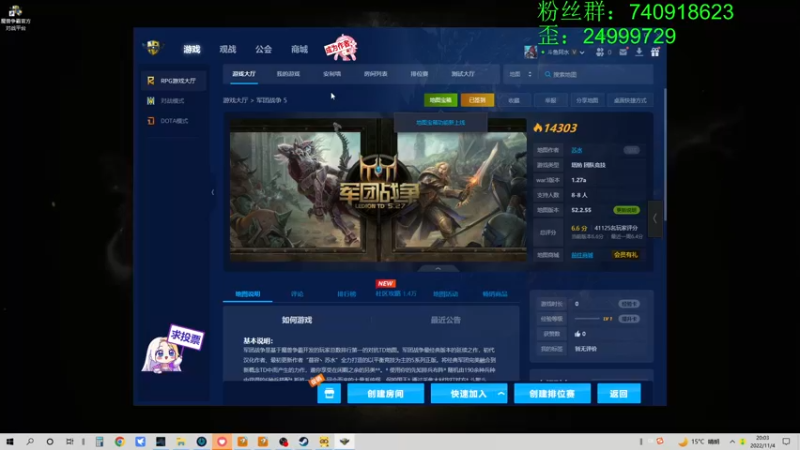Click the 求投票 mascot sticker
Image resolution: width=800 pixels, height=450 pixels.
pos(172,348)
